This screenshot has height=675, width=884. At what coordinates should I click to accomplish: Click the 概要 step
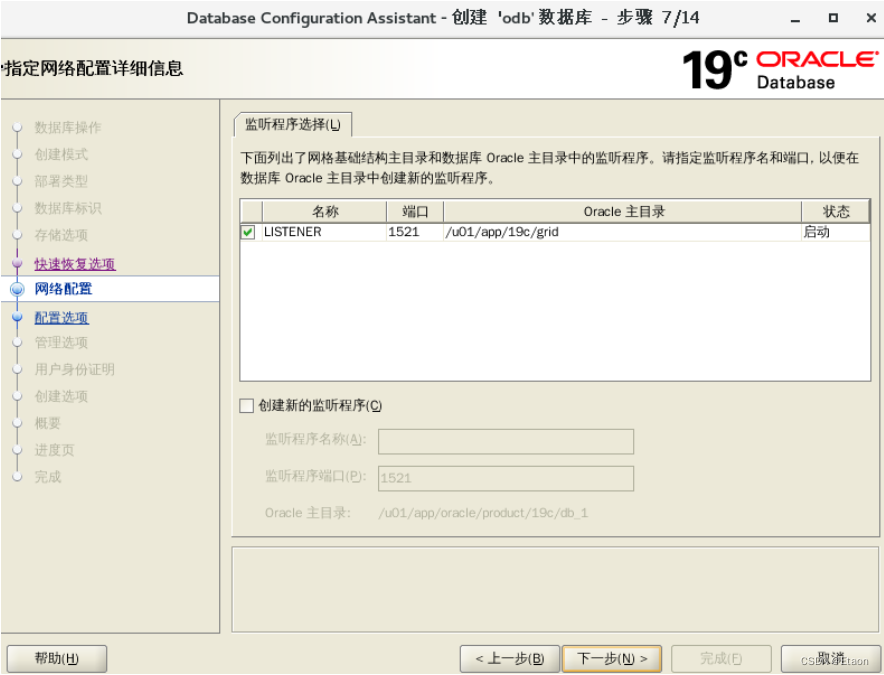47,423
